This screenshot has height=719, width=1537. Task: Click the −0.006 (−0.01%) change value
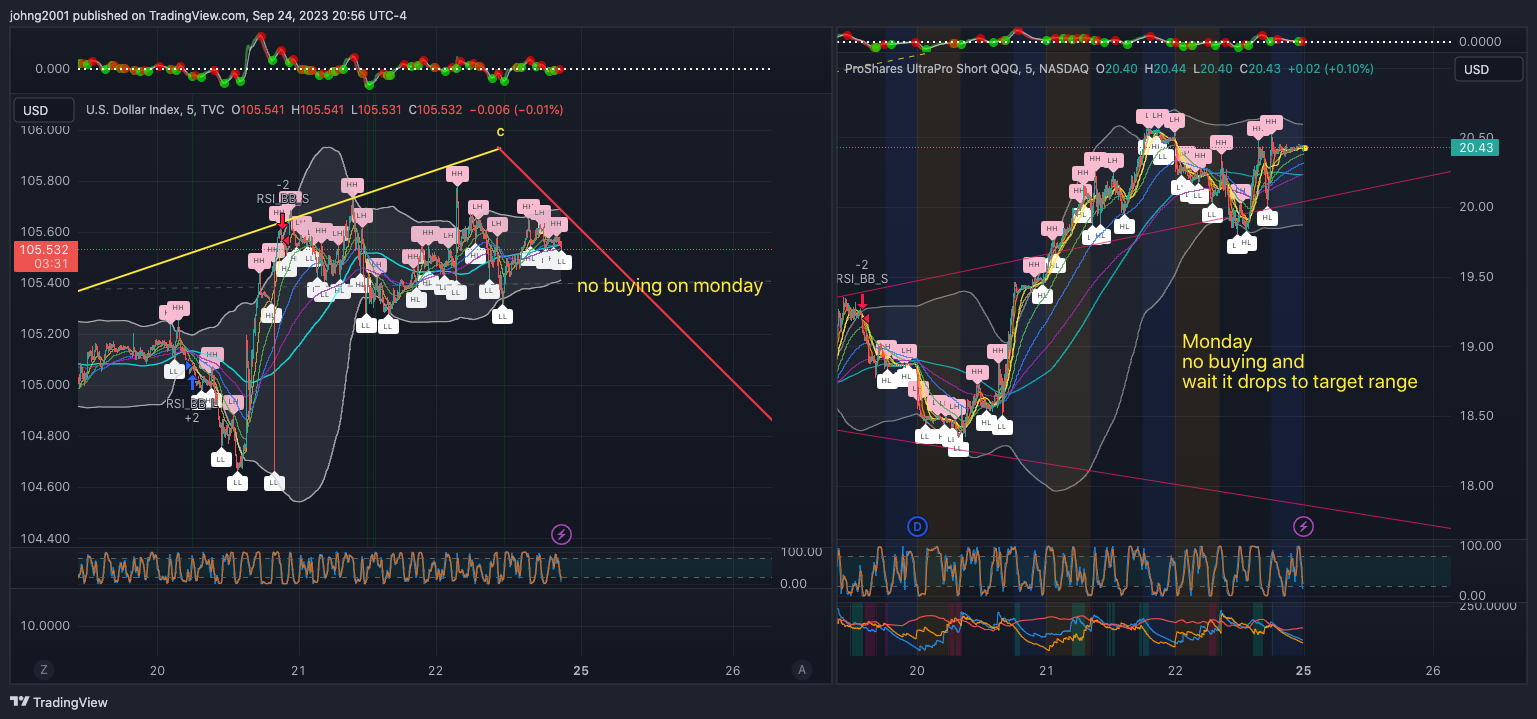pyautogui.click(x=516, y=110)
